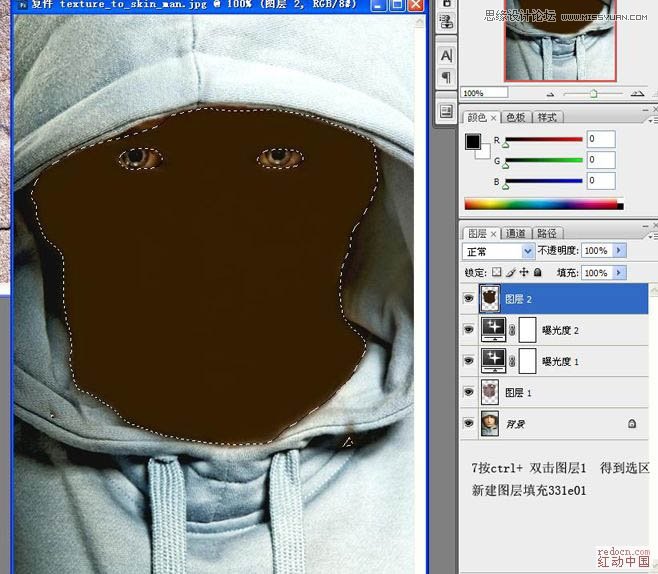The image size is (658, 574).
Task: Click the G value input field
Action: (601, 160)
